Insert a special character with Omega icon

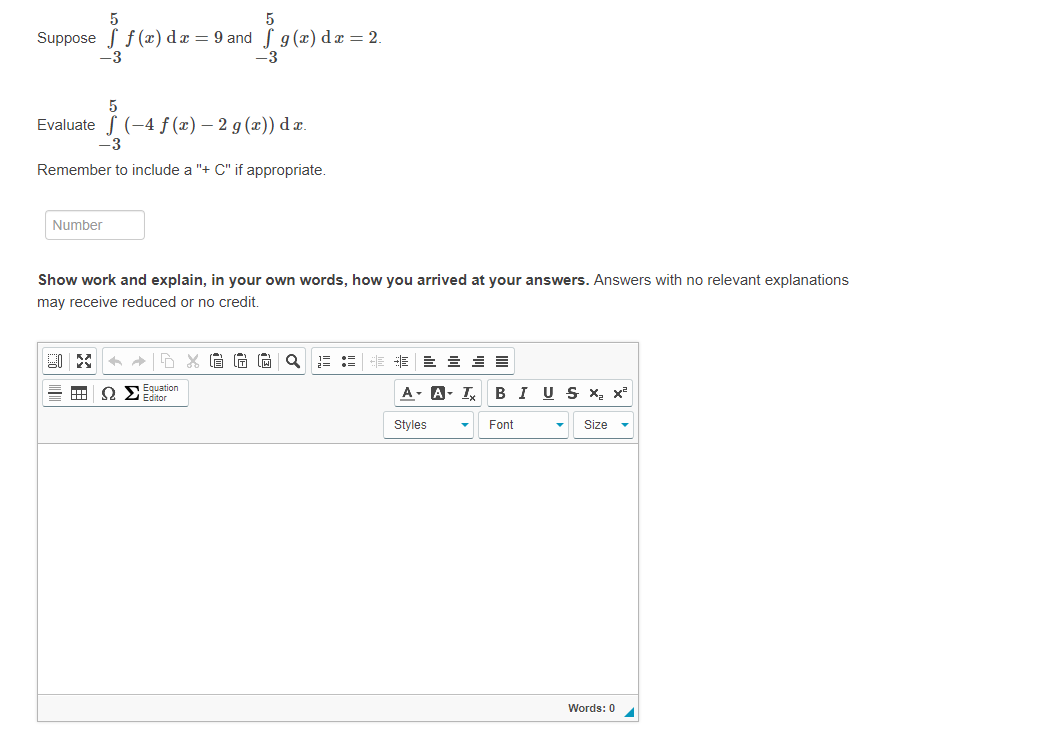click(x=108, y=393)
